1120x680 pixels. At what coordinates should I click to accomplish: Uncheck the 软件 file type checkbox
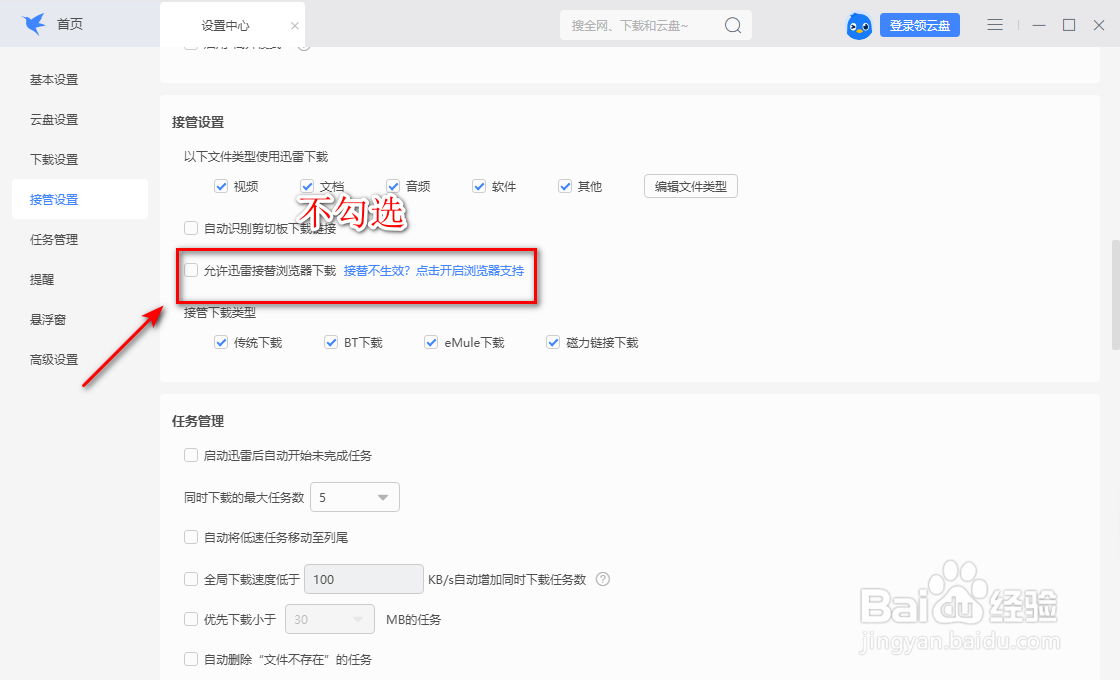479,186
